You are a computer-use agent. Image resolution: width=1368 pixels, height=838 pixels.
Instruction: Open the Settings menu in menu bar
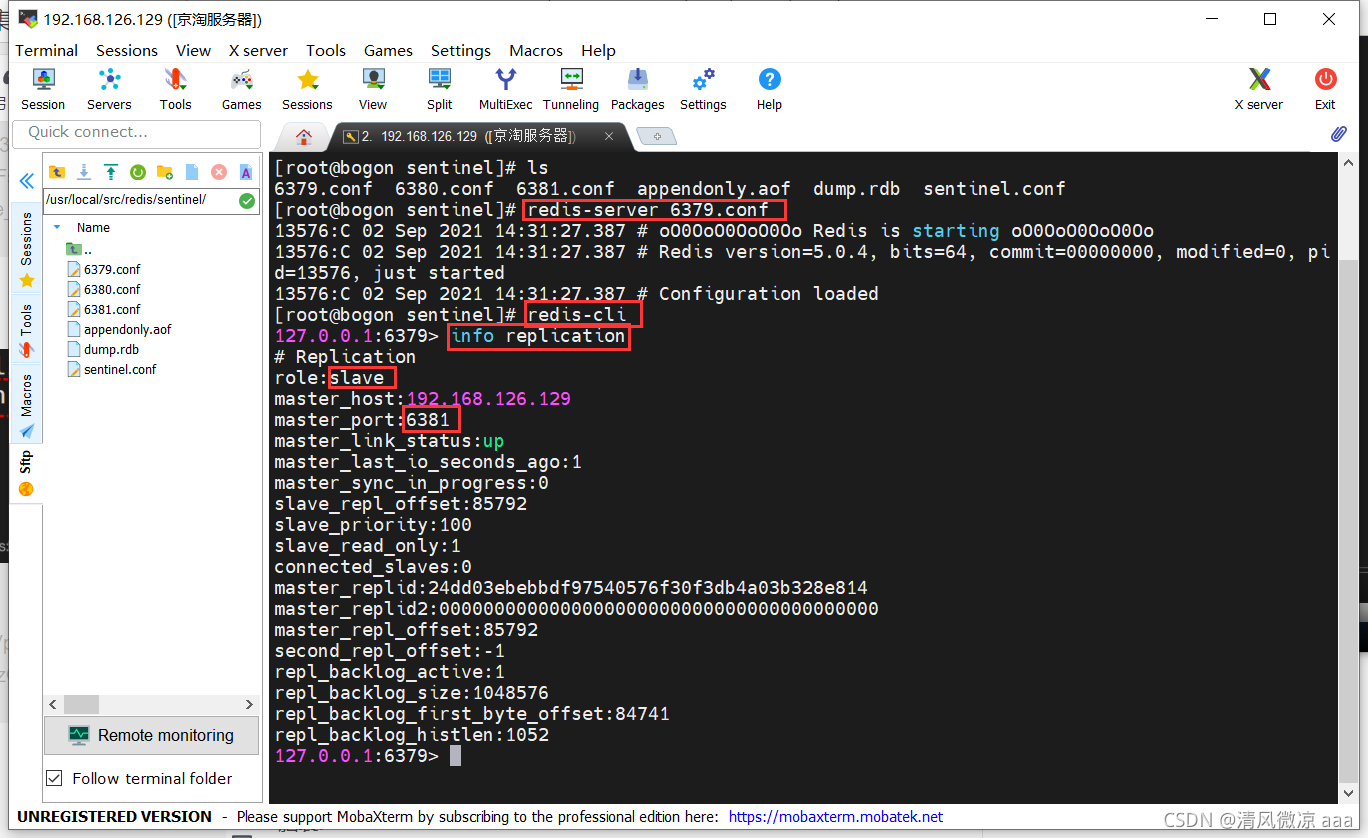pos(461,50)
